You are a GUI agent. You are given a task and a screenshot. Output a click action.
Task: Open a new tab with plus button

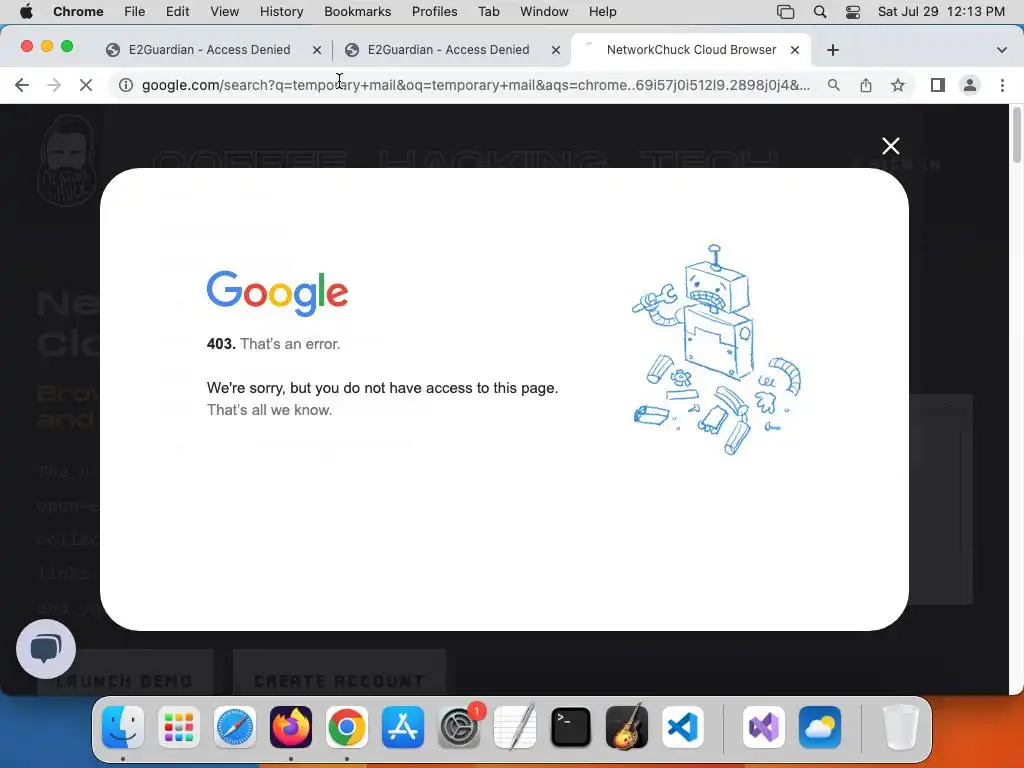pyautogui.click(x=833, y=50)
